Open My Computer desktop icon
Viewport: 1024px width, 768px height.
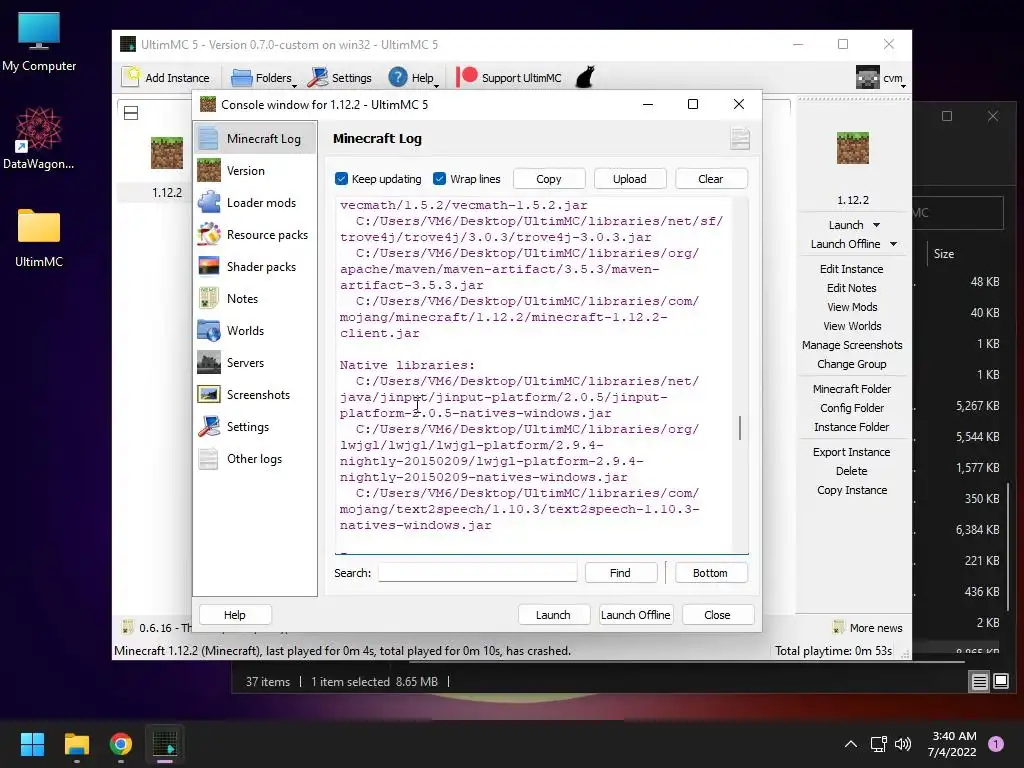[39, 42]
